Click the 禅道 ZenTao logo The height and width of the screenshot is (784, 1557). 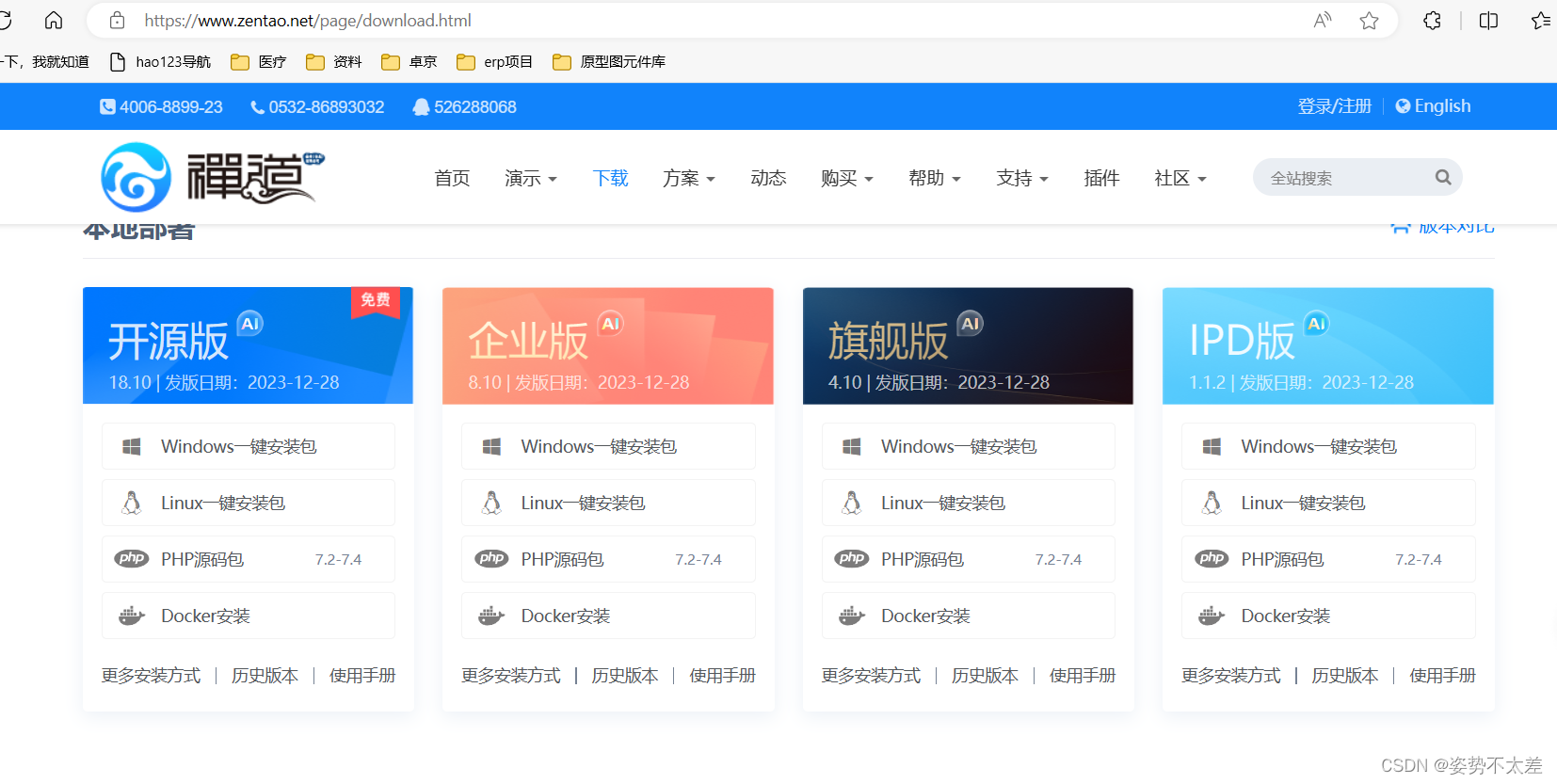coord(213,177)
